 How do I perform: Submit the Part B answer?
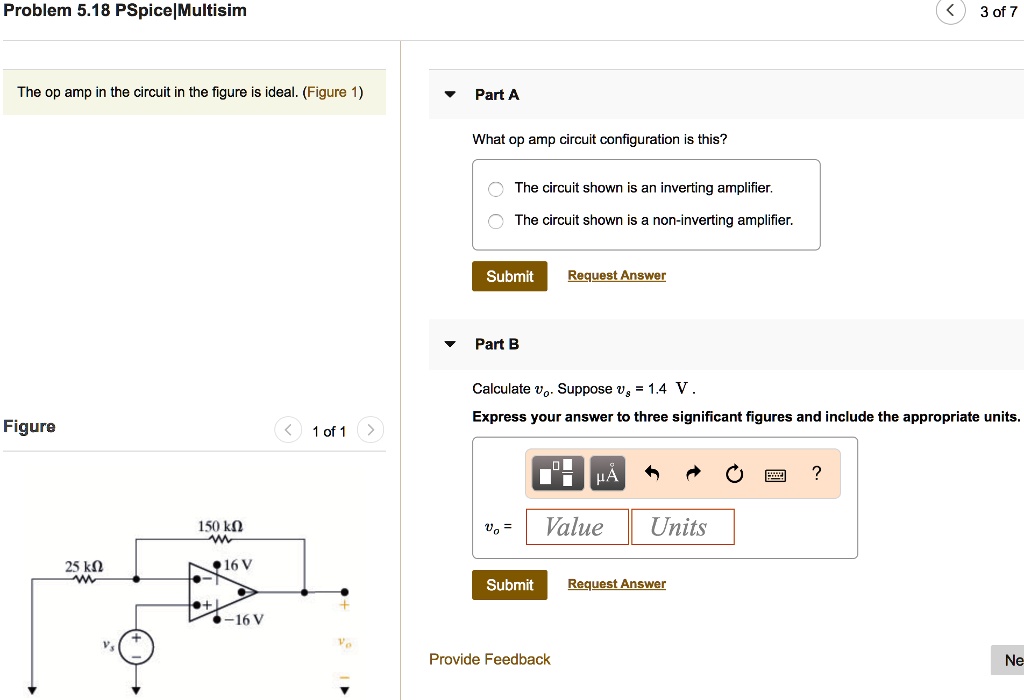(509, 584)
